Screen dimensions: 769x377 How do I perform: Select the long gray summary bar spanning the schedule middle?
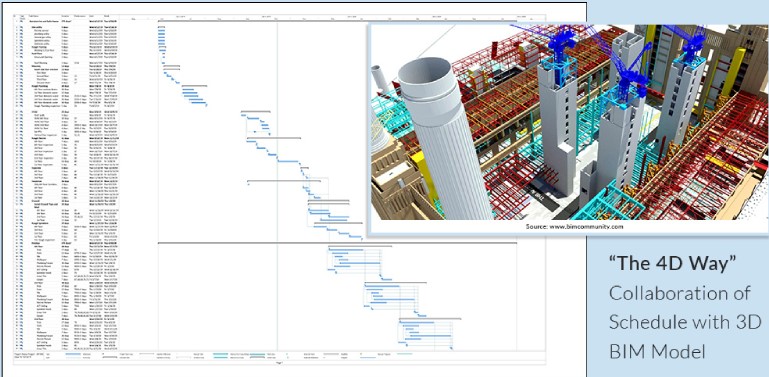[337, 243]
